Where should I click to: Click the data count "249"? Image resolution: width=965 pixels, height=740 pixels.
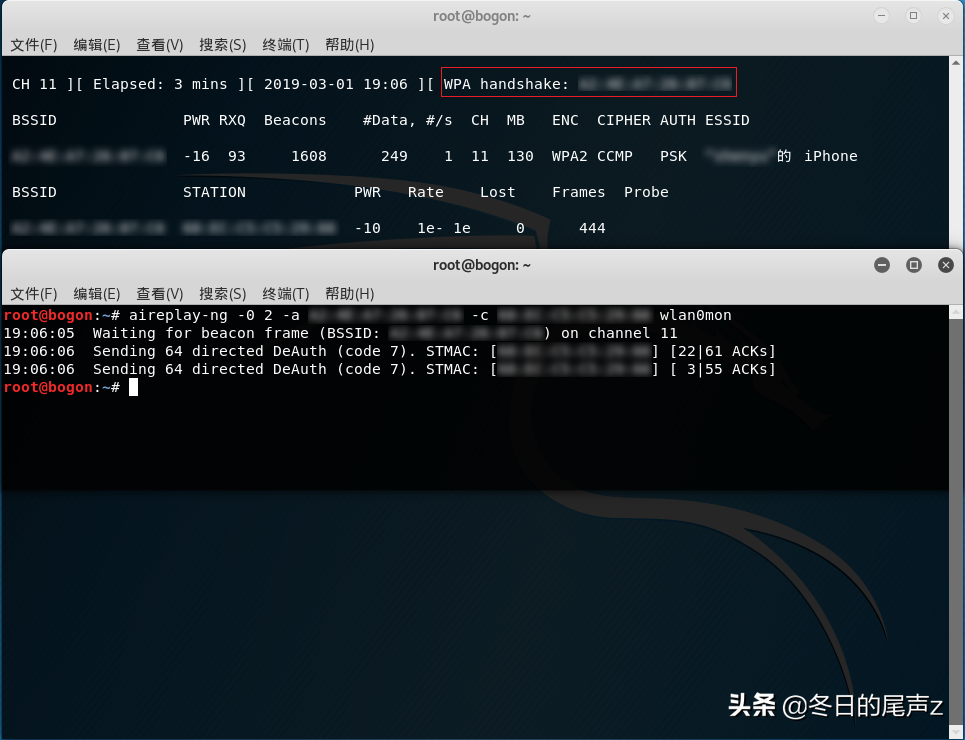pyautogui.click(x=394, y=156)
